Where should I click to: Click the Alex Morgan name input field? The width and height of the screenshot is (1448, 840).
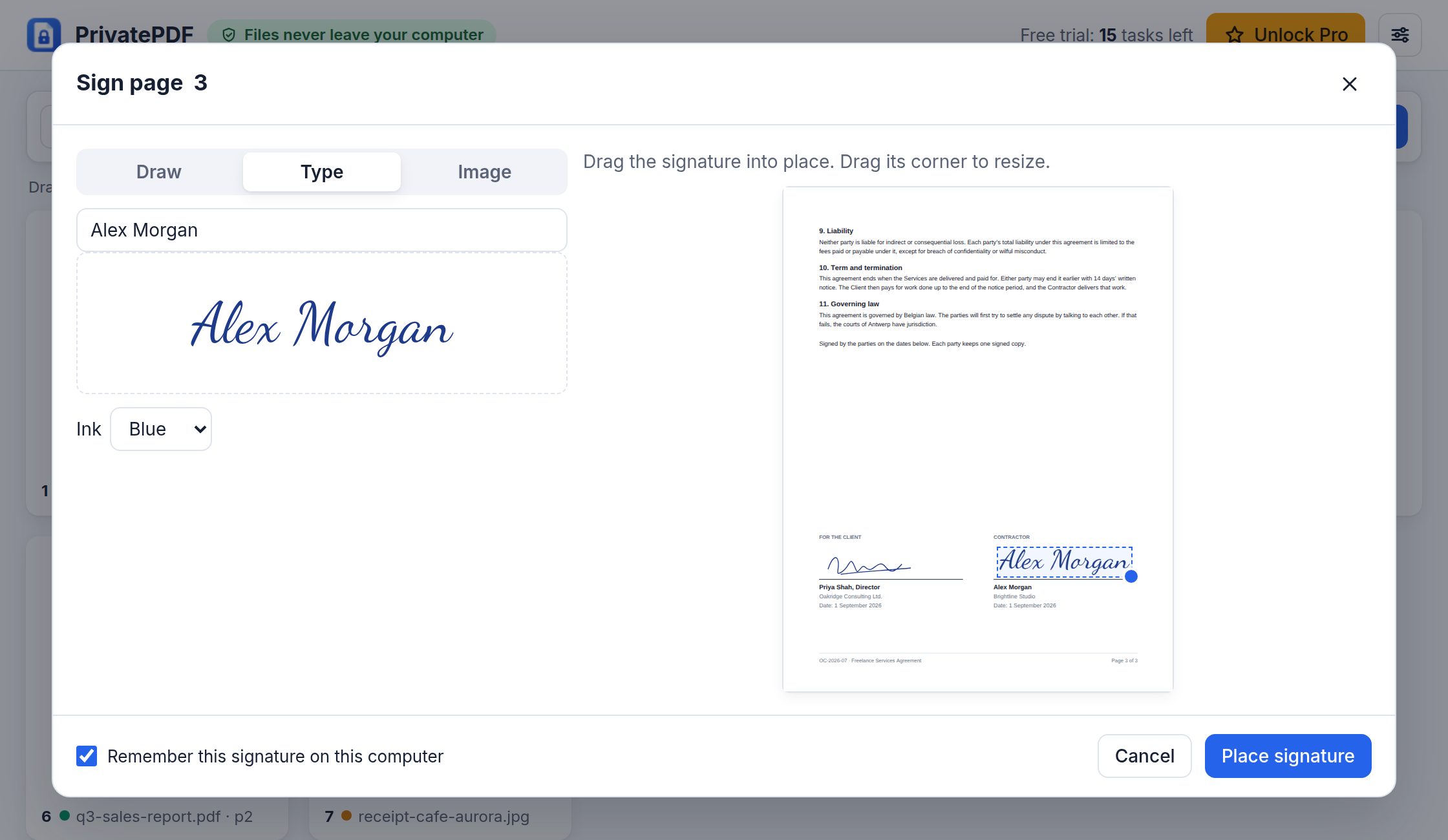coord(322,230)
